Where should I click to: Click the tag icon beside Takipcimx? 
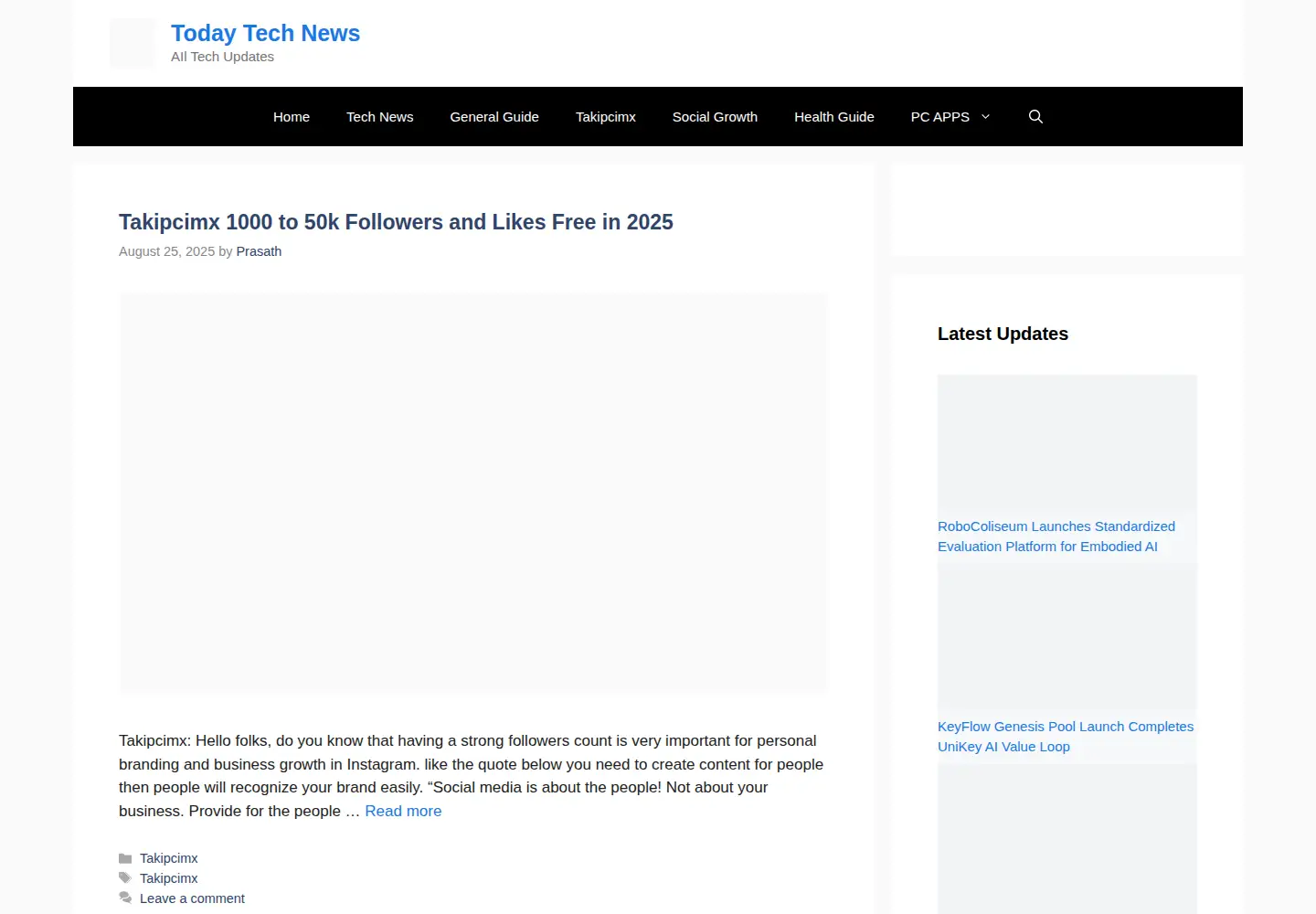pyautogui.click(x=125, y=878)
